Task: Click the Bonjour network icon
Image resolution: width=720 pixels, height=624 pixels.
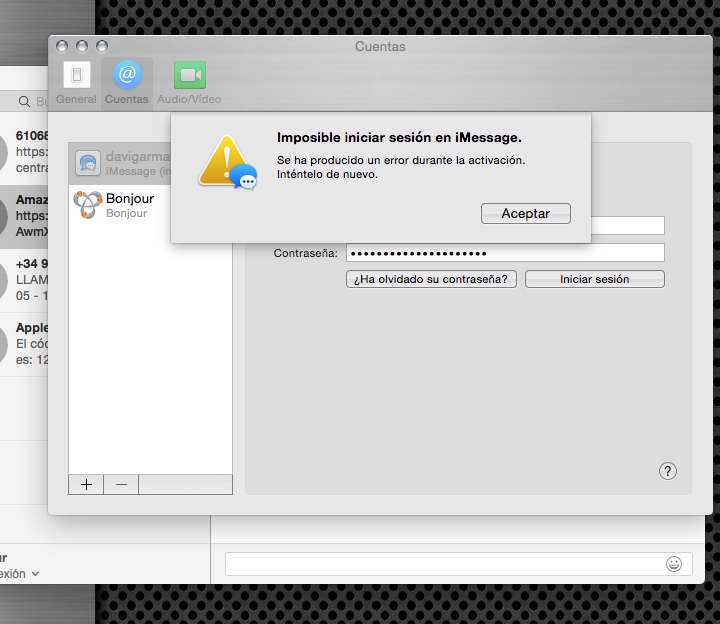Action: coord(87,205)
